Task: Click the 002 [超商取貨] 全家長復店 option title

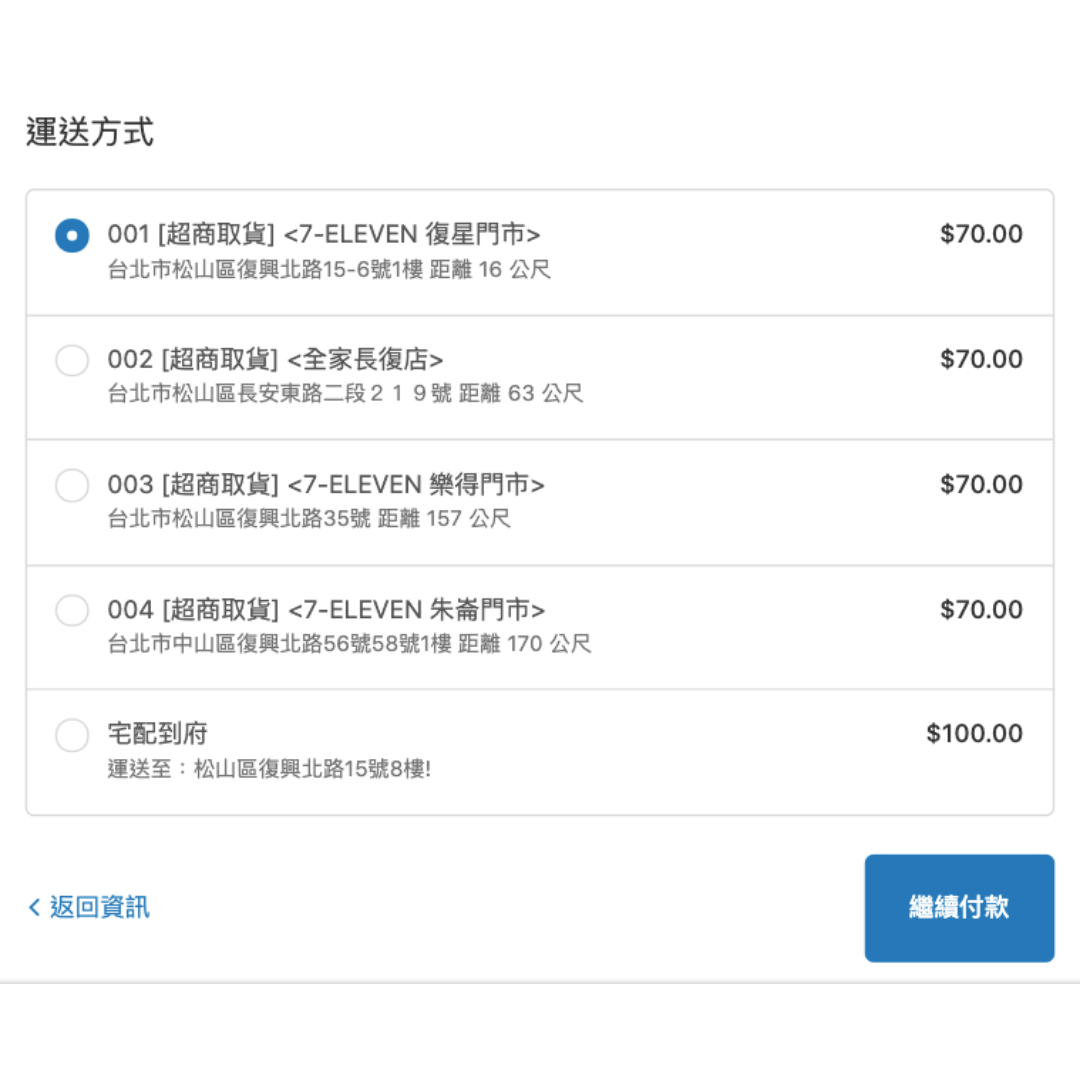Action: pyautogui.click(x=275, y=360)
